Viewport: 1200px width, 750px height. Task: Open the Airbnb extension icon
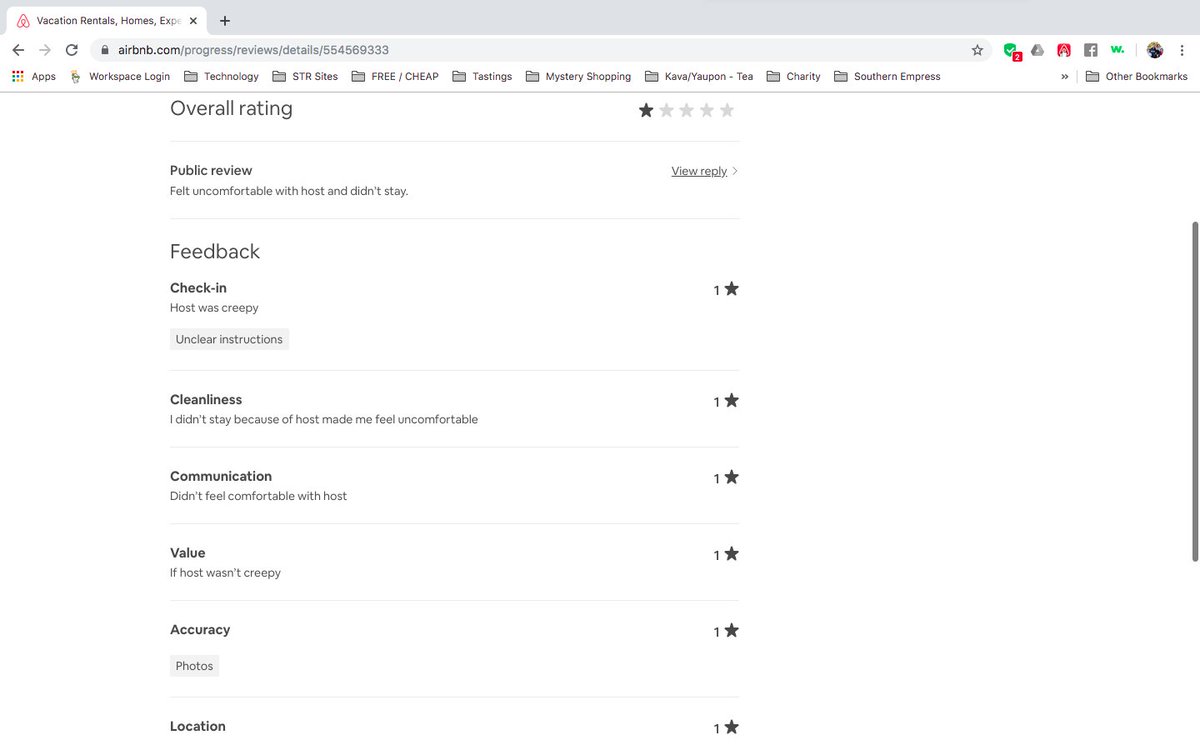click(x=1063, y=49)
